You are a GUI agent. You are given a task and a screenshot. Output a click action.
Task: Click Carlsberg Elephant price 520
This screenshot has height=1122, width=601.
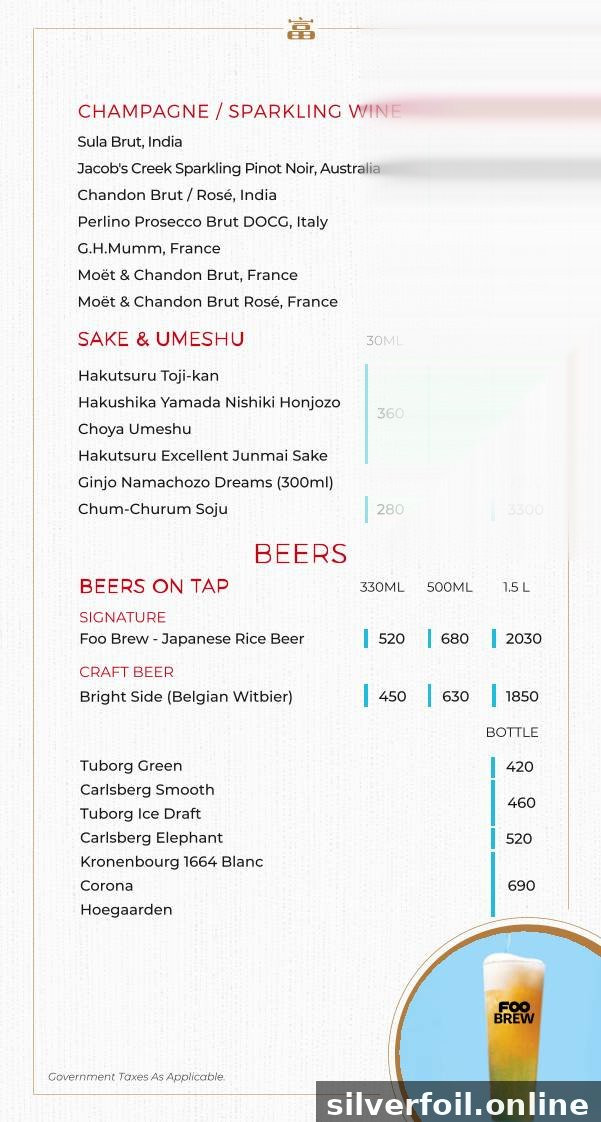[x=519, y=839]
